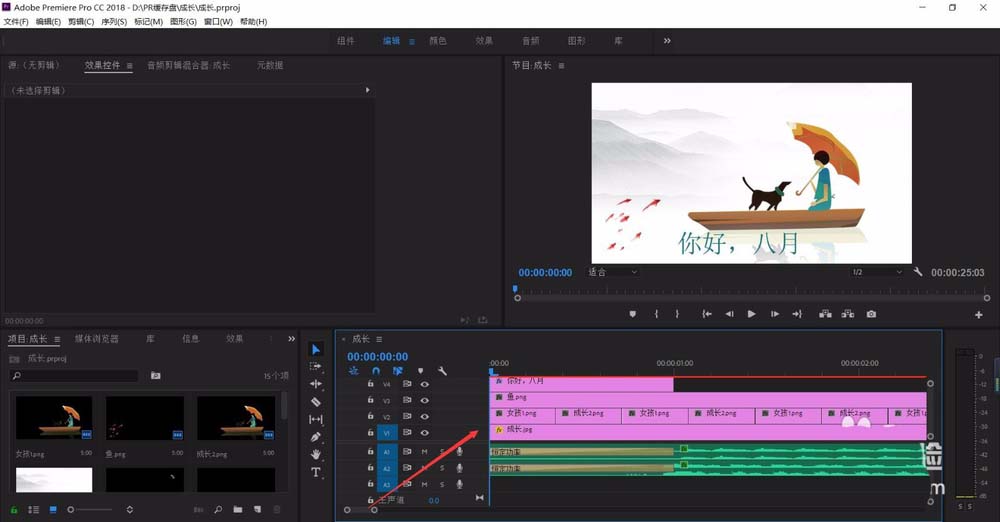Select the Razor tool
Image resolution: width=1000 pixels, height=522 pixels.
coord(316,401)
